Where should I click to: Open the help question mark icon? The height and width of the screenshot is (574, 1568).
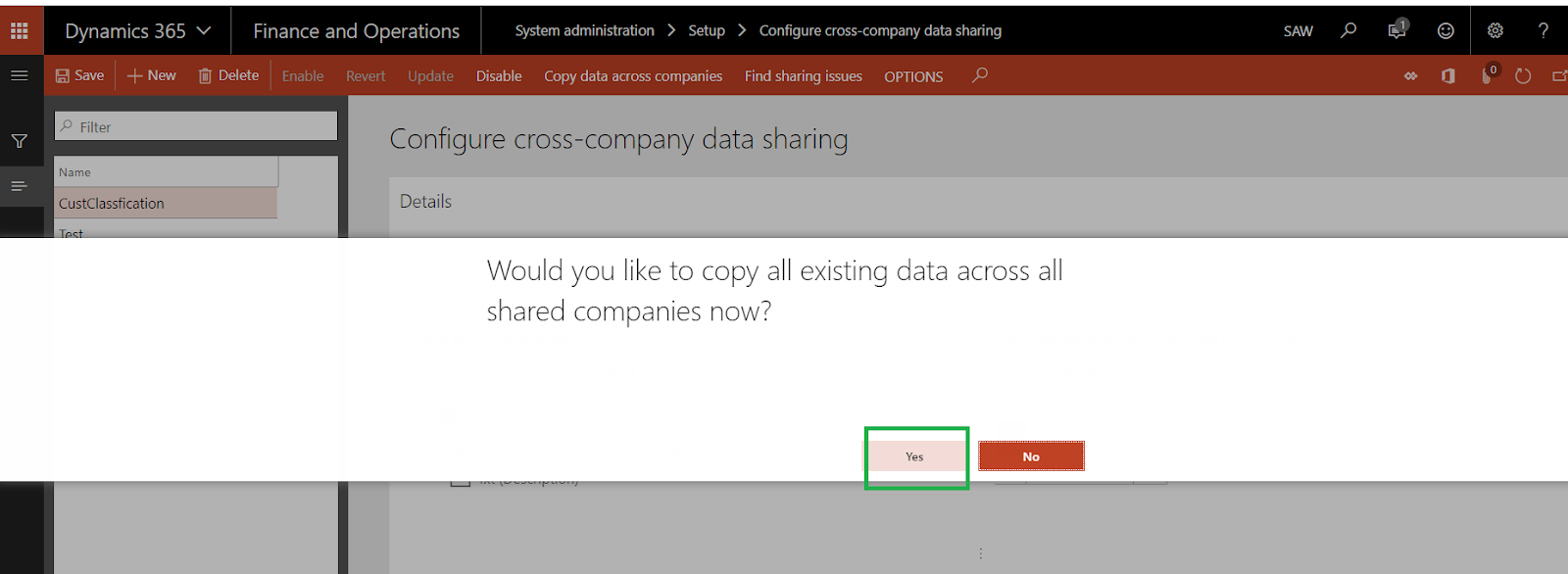(x=1543, y=30)
